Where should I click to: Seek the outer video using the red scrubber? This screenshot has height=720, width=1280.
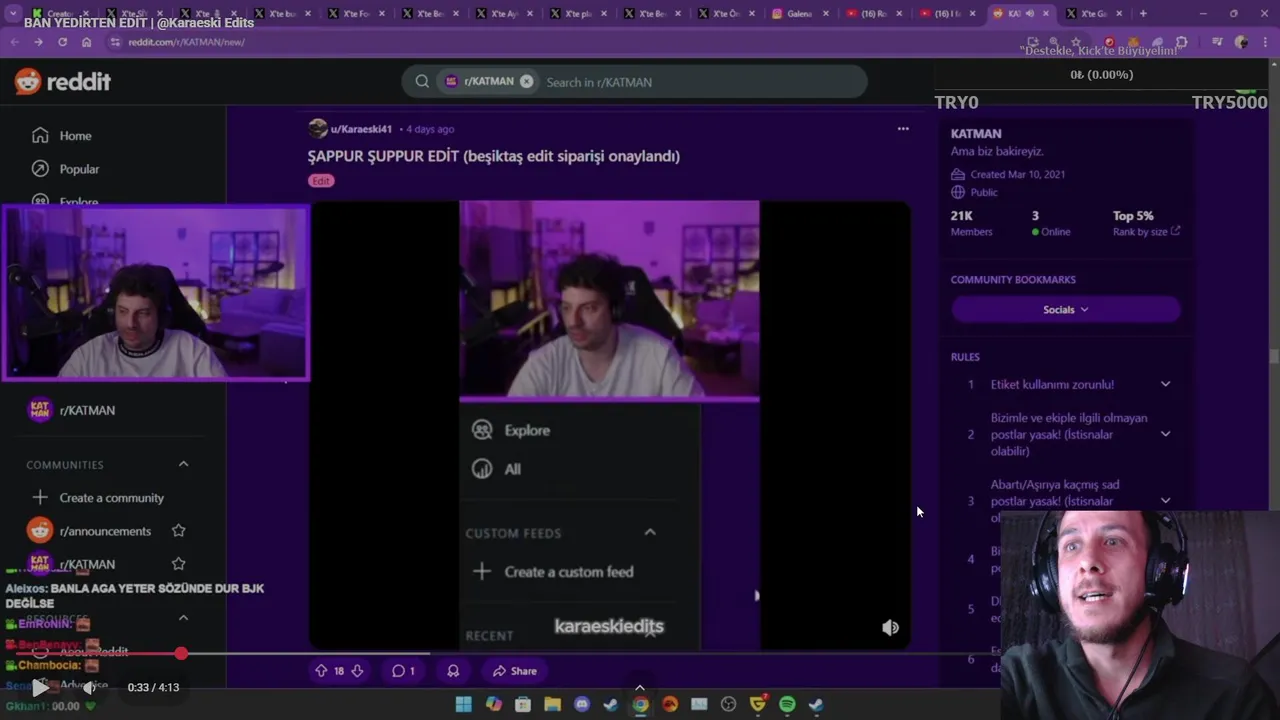pyautogui.click(x=181, y=653)
